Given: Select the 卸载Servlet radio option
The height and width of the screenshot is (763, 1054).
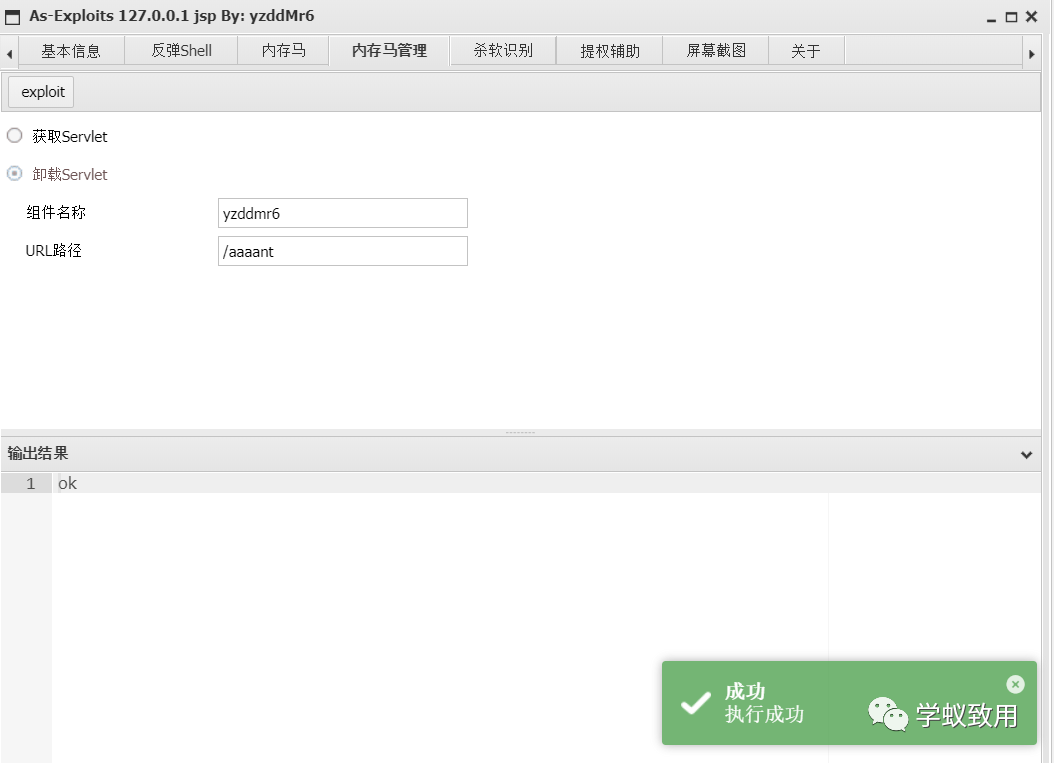Looking at the screenshot, I should (x=14, y=173).
